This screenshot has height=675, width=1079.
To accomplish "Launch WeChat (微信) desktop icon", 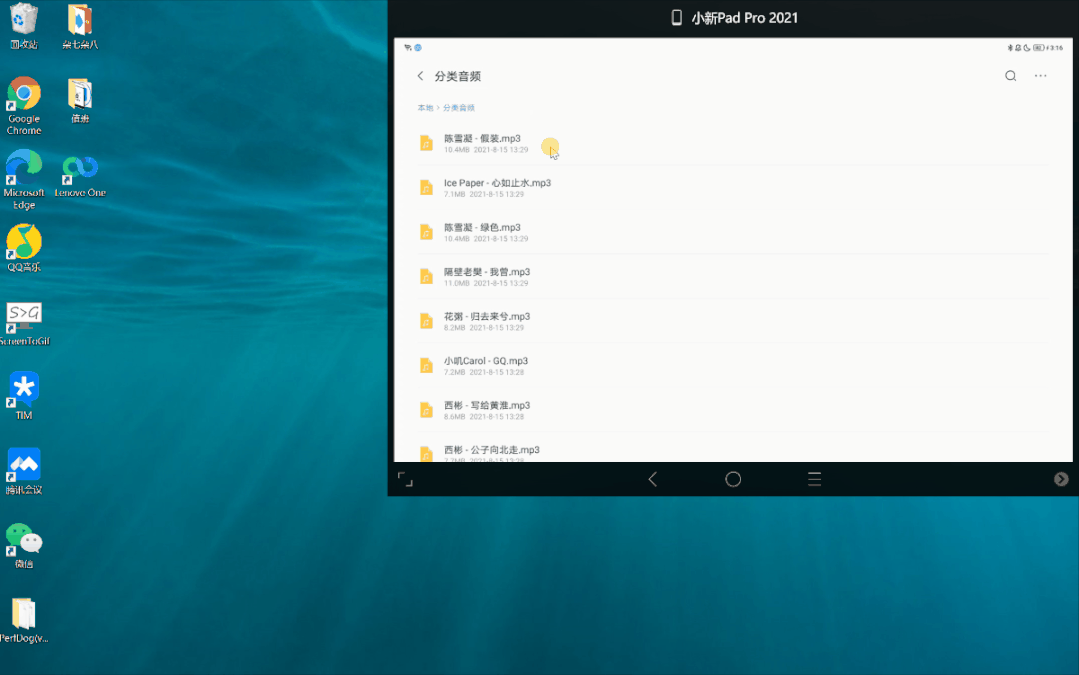I will [23, 541].
